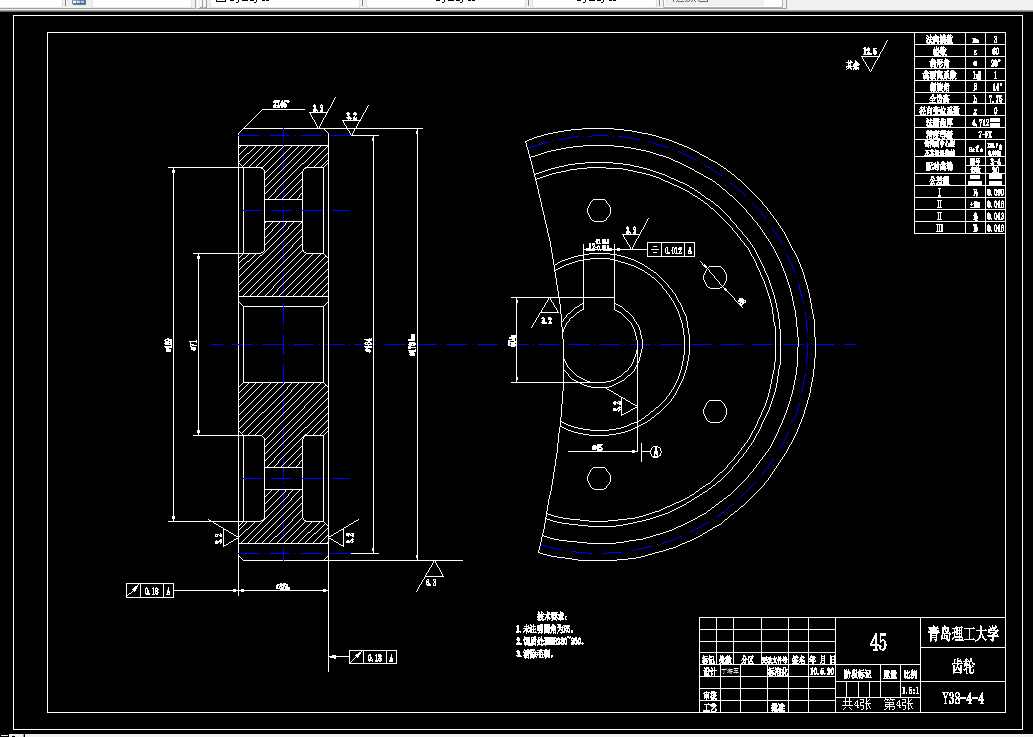Image resolution: width=1033 pixels, height=737 pixels.
Task: Click the circled datum "A" symbol
Action: (656, 452)
